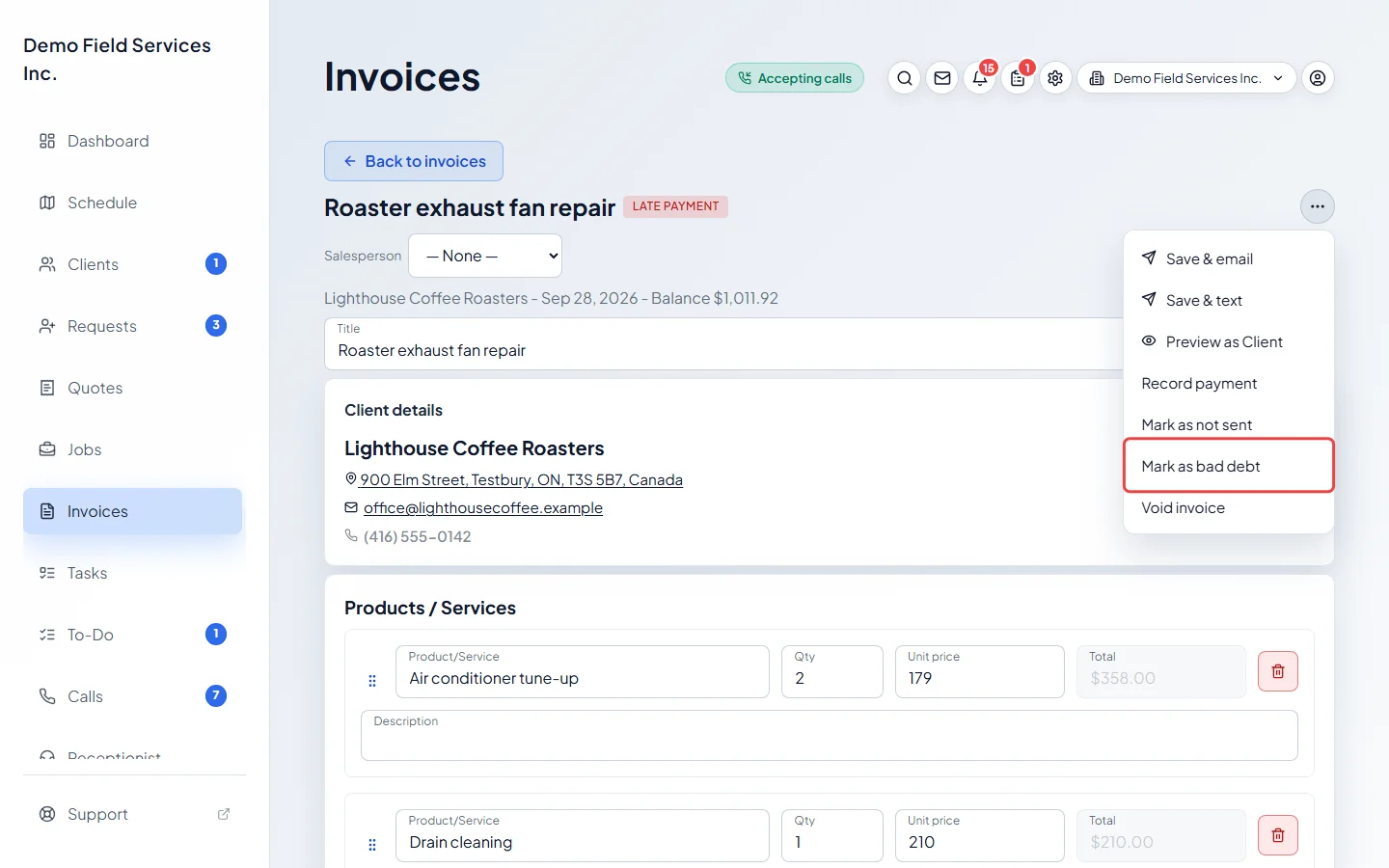
Task: Click the Support external link icon
Action: click(x=224, y=814)
